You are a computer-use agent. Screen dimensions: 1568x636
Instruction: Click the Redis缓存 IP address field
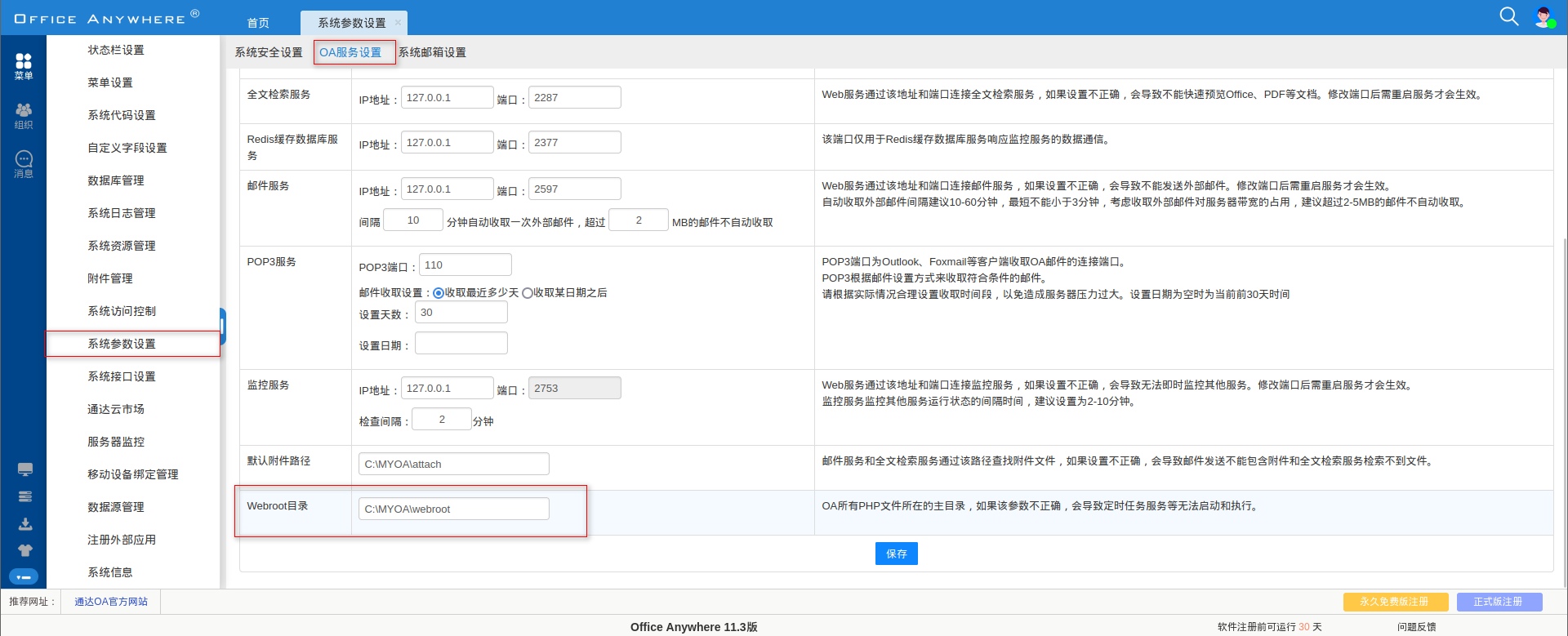click(x=447, y=142)
